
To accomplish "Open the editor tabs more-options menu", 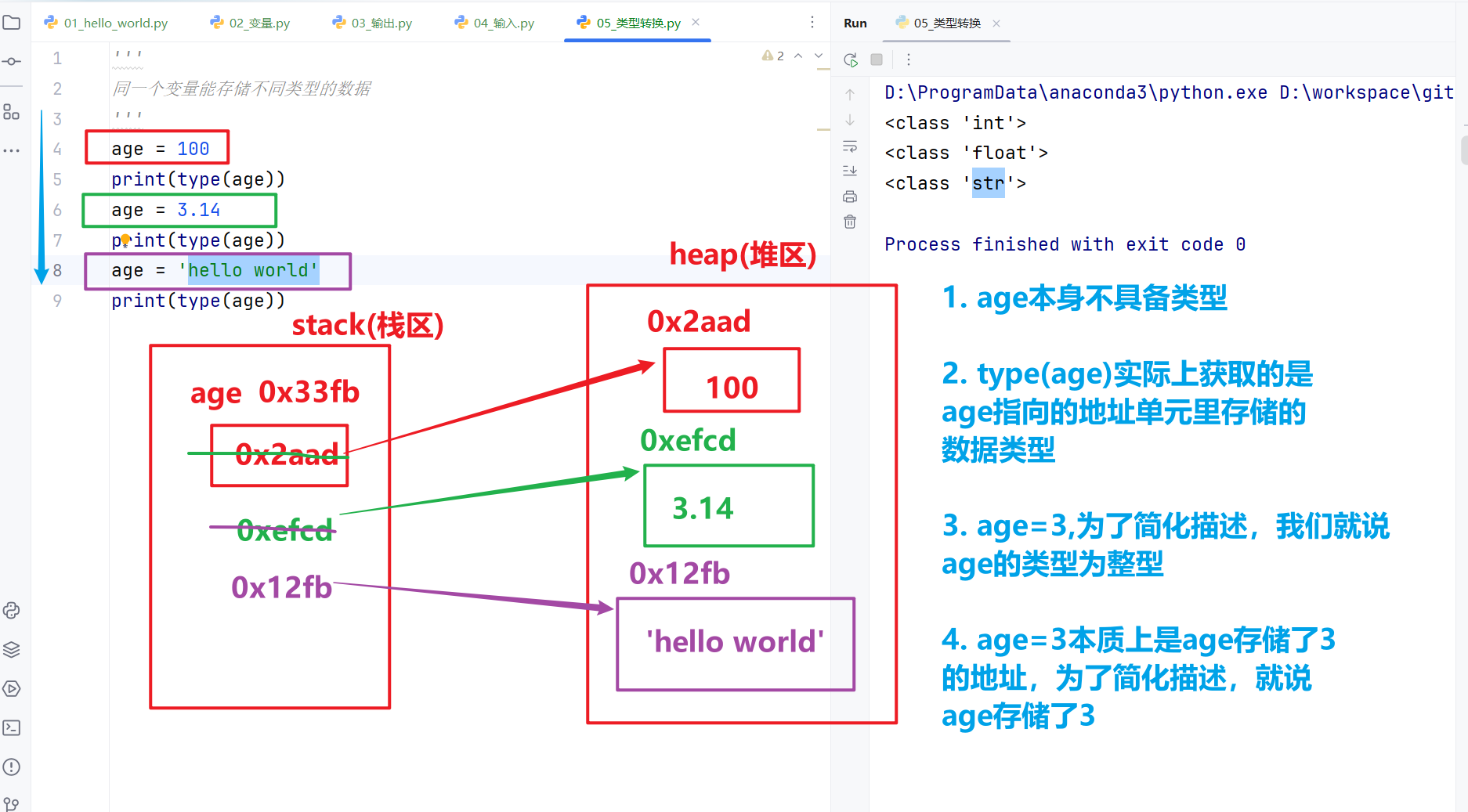I will coord(812,23).
